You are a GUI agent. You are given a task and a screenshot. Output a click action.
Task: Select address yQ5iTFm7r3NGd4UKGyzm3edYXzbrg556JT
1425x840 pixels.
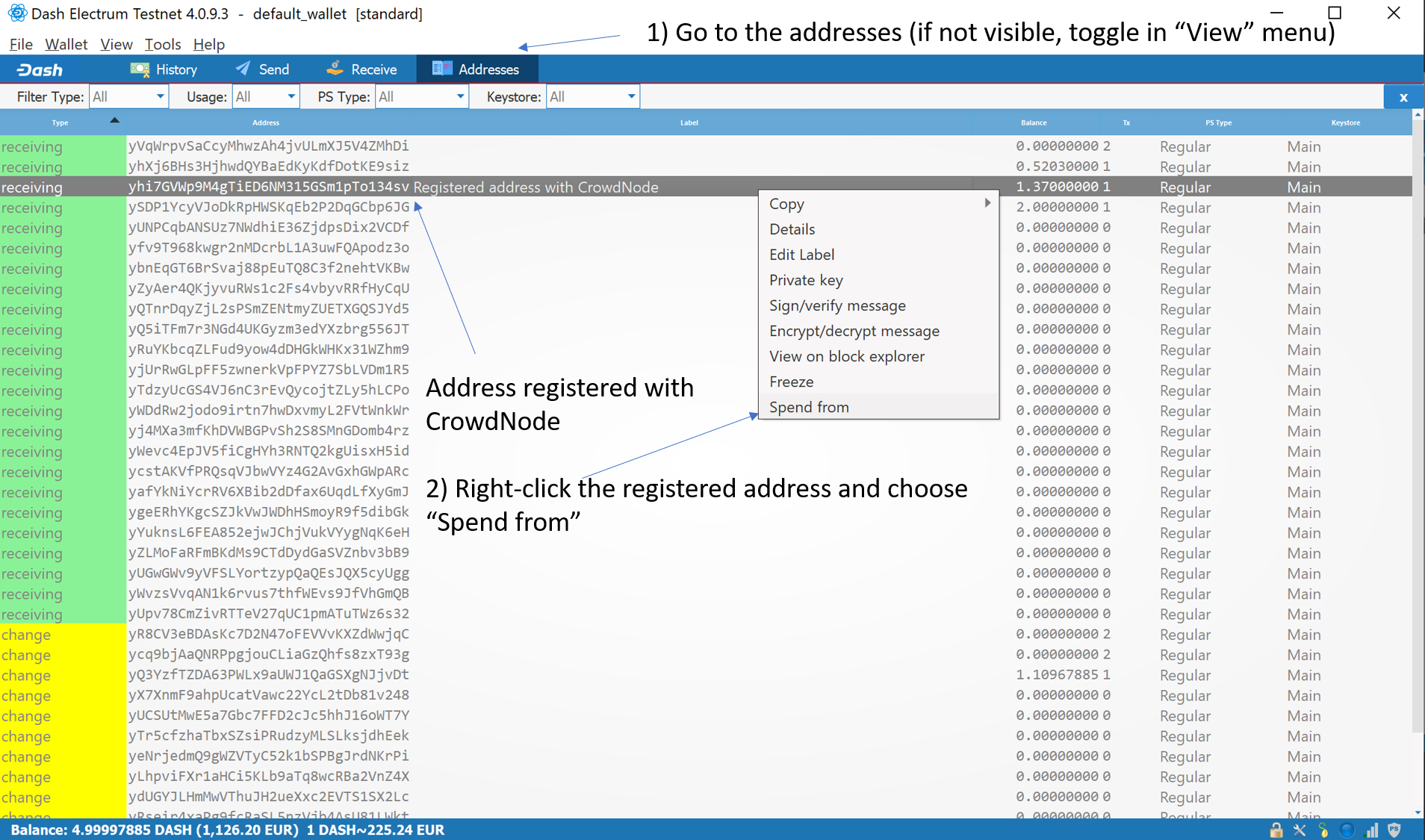(268, 329)
